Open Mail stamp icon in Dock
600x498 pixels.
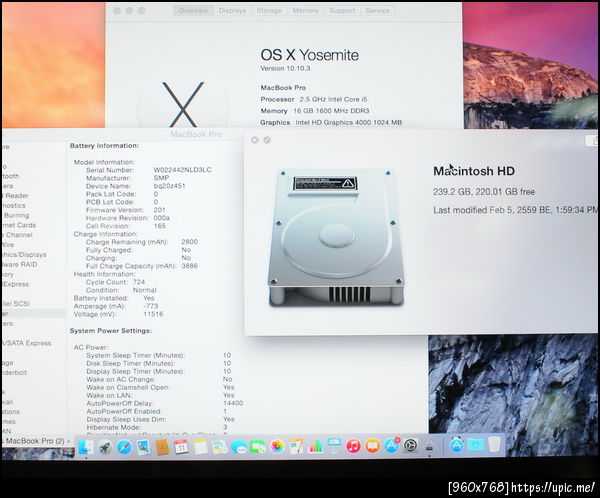click(x=143, y=446)
